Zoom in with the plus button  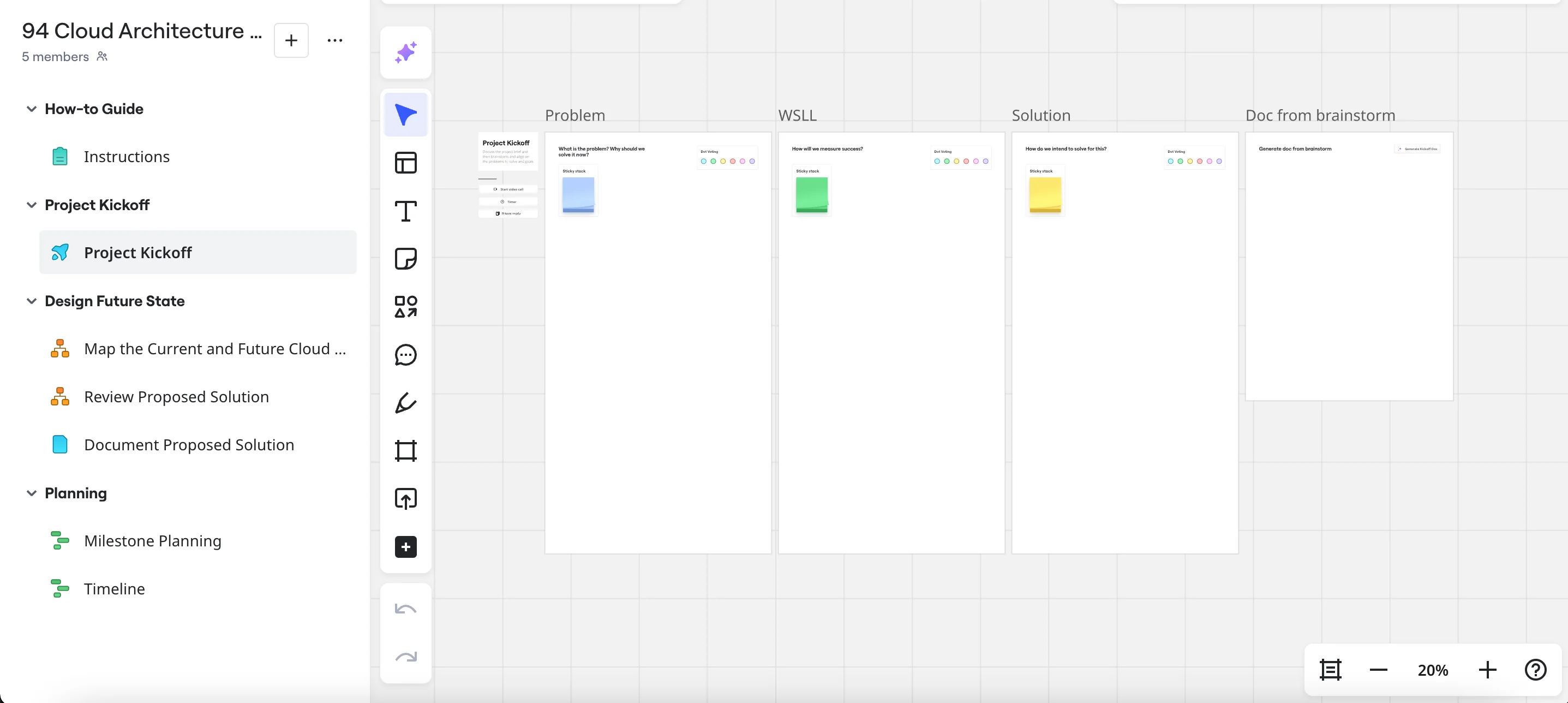click(x=1487, y=670)
